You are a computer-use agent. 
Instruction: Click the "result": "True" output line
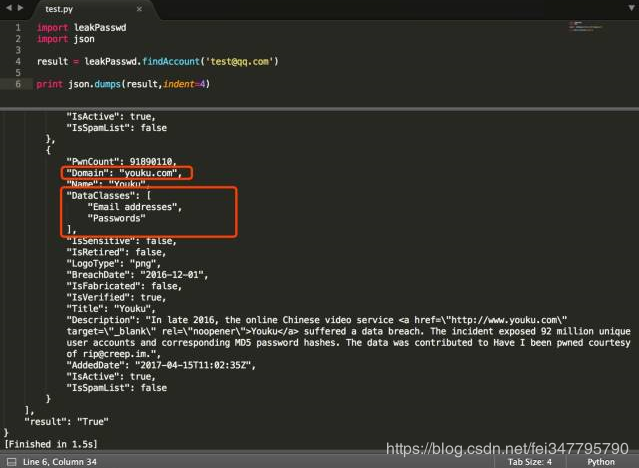click(66, 422)
